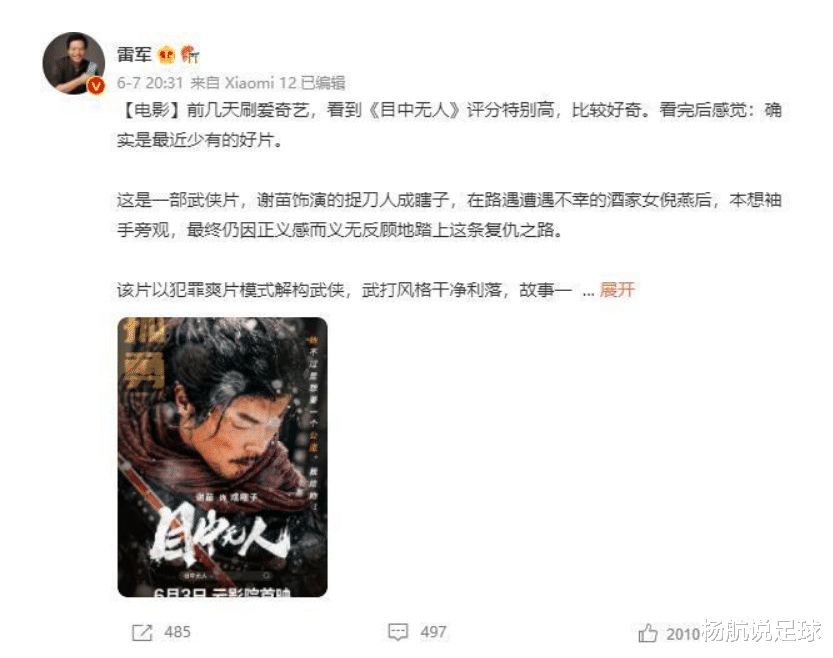Expand the full post with 展开

(x=617, y=290)
